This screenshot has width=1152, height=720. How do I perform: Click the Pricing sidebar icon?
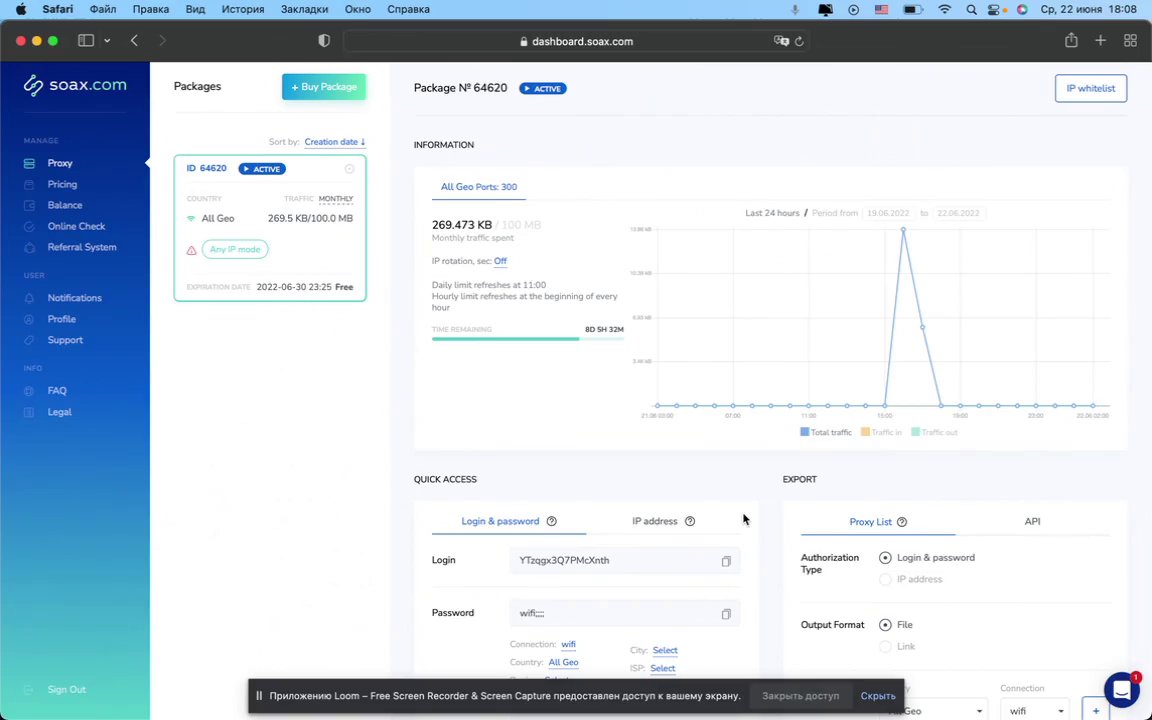[29, 184]
